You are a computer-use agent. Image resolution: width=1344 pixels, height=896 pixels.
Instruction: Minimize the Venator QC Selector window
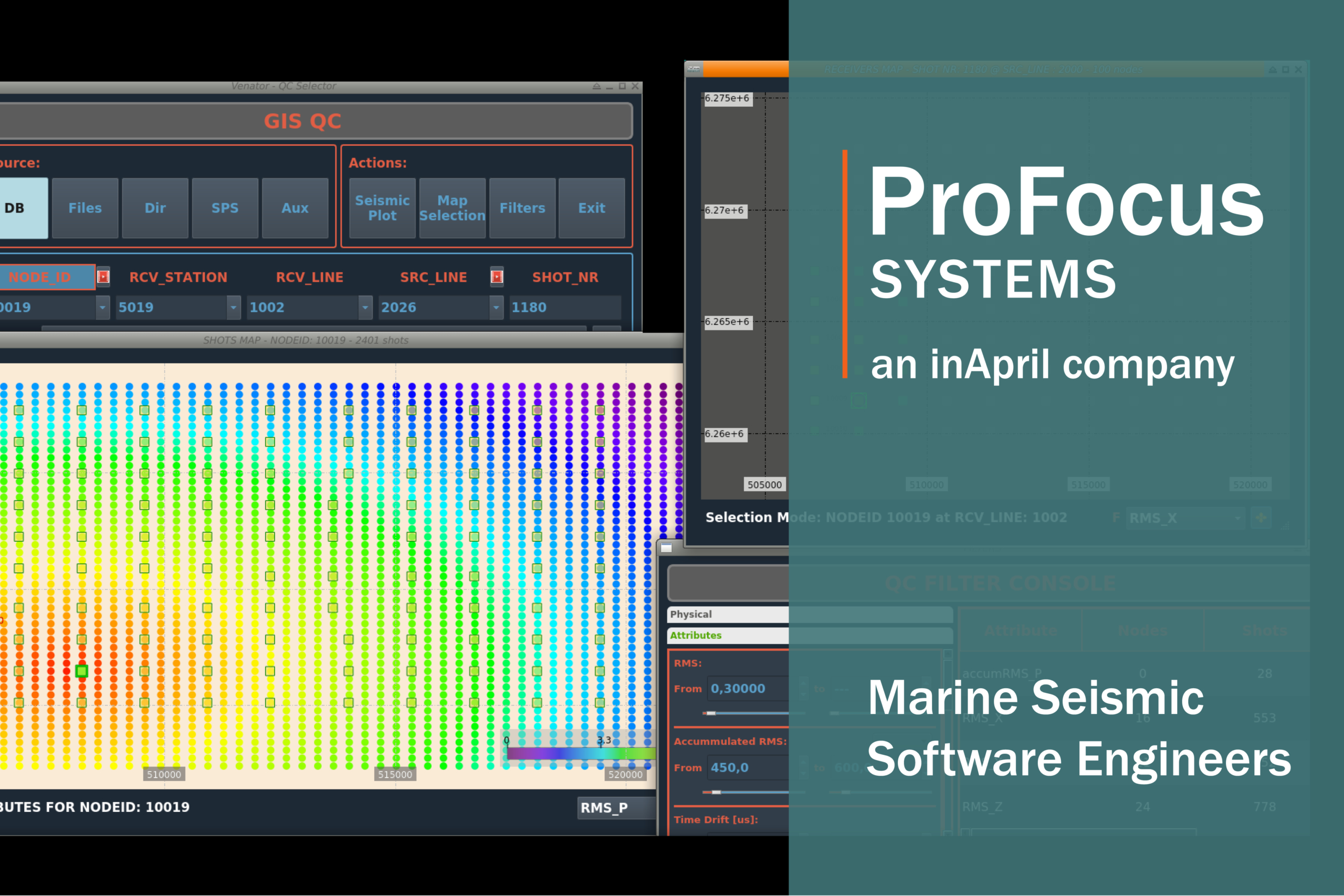pos(609,86)
